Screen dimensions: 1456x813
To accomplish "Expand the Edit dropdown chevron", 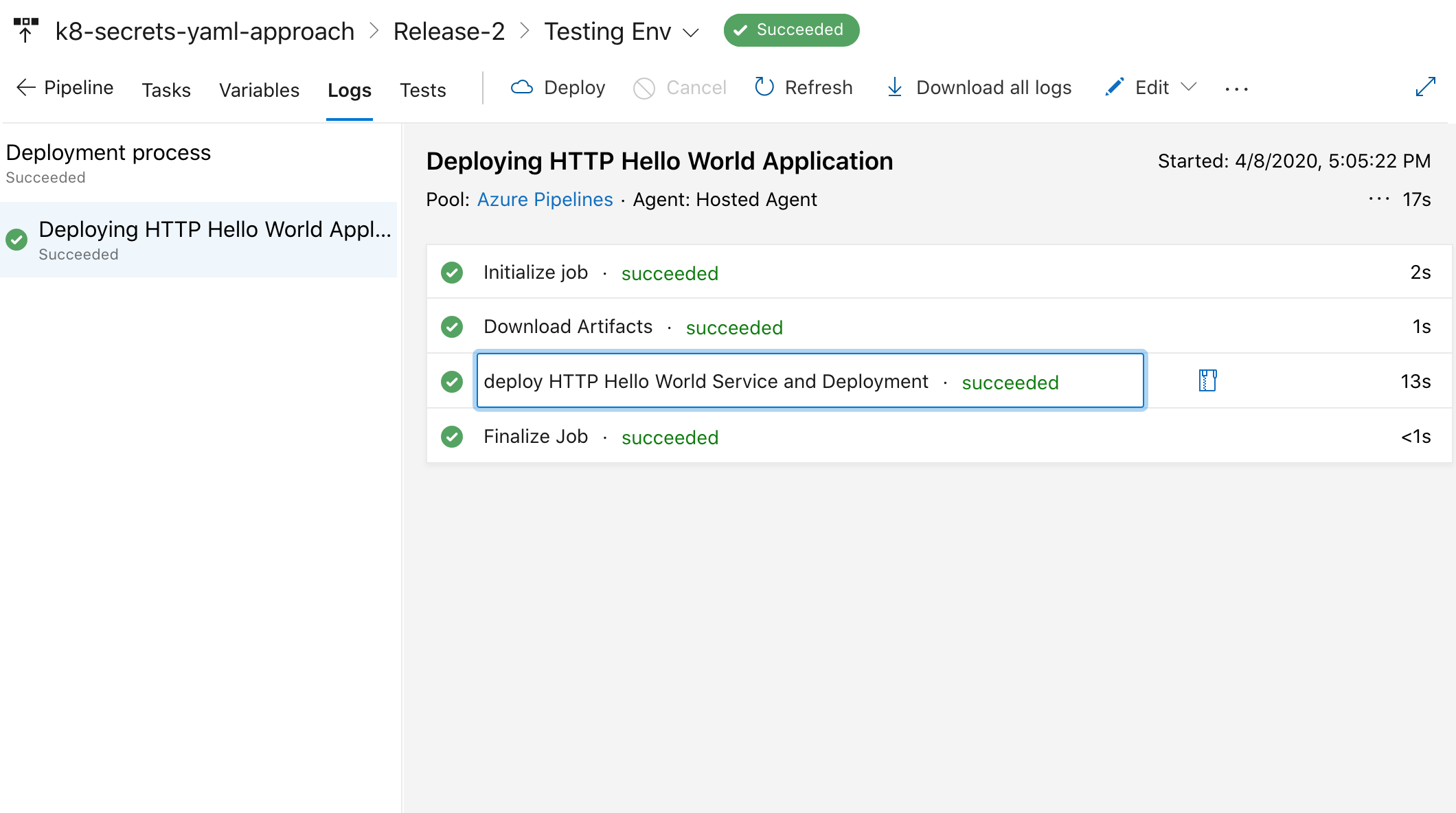I will coord(1189,87).
